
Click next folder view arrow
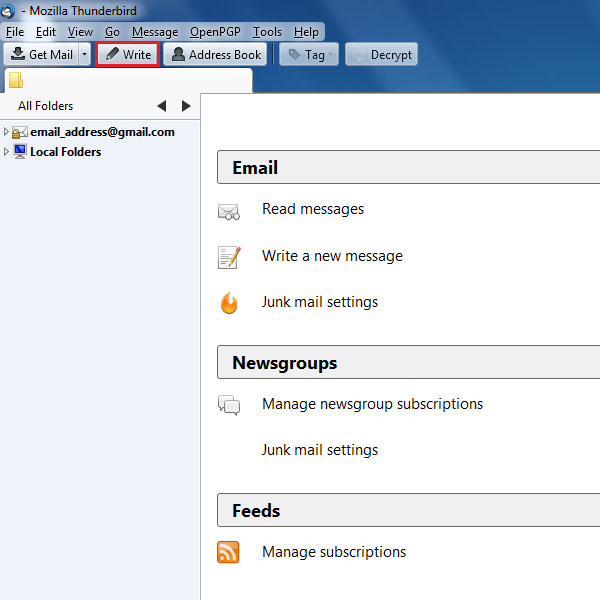pos(186,106)
